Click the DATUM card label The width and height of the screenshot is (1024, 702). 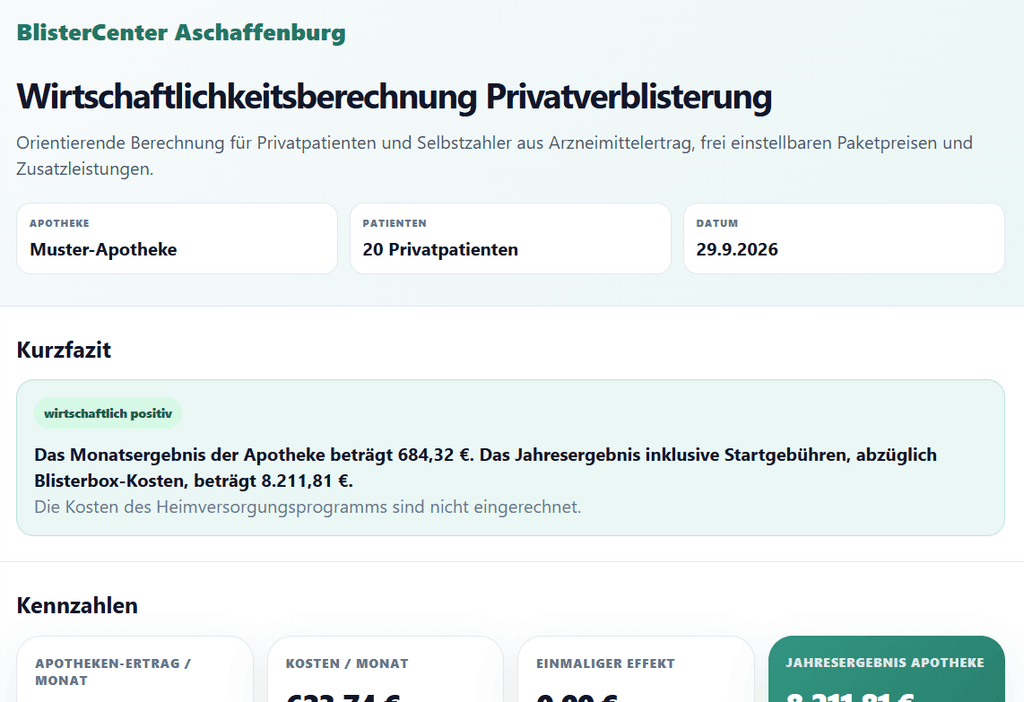(717, 223)
